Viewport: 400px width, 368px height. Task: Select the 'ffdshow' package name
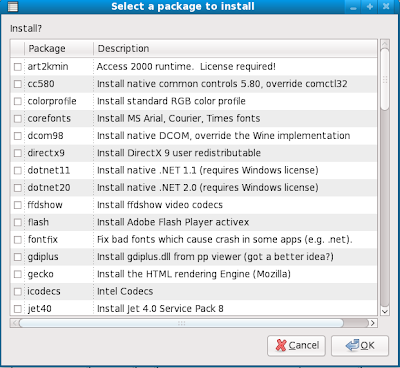45,205
